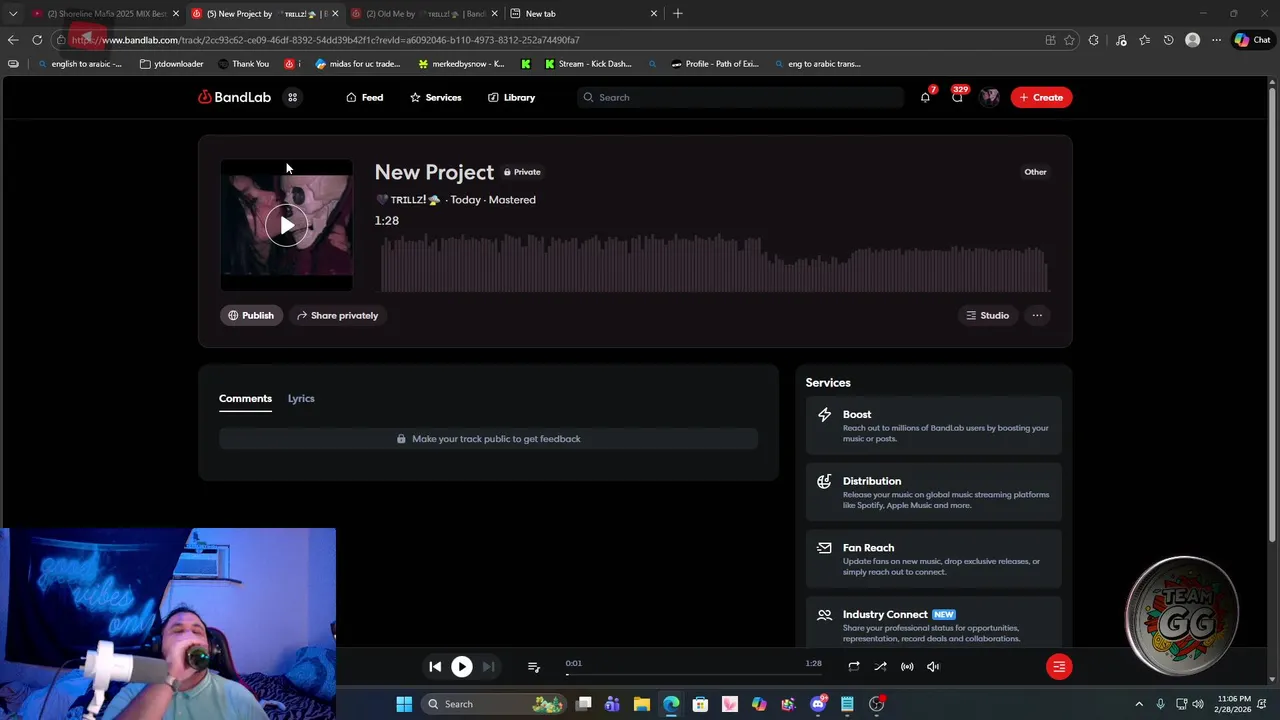Open the browser Copilot Chat button
The height and width of the screenshot is (720, 1280).
[x=1252, y=40]
